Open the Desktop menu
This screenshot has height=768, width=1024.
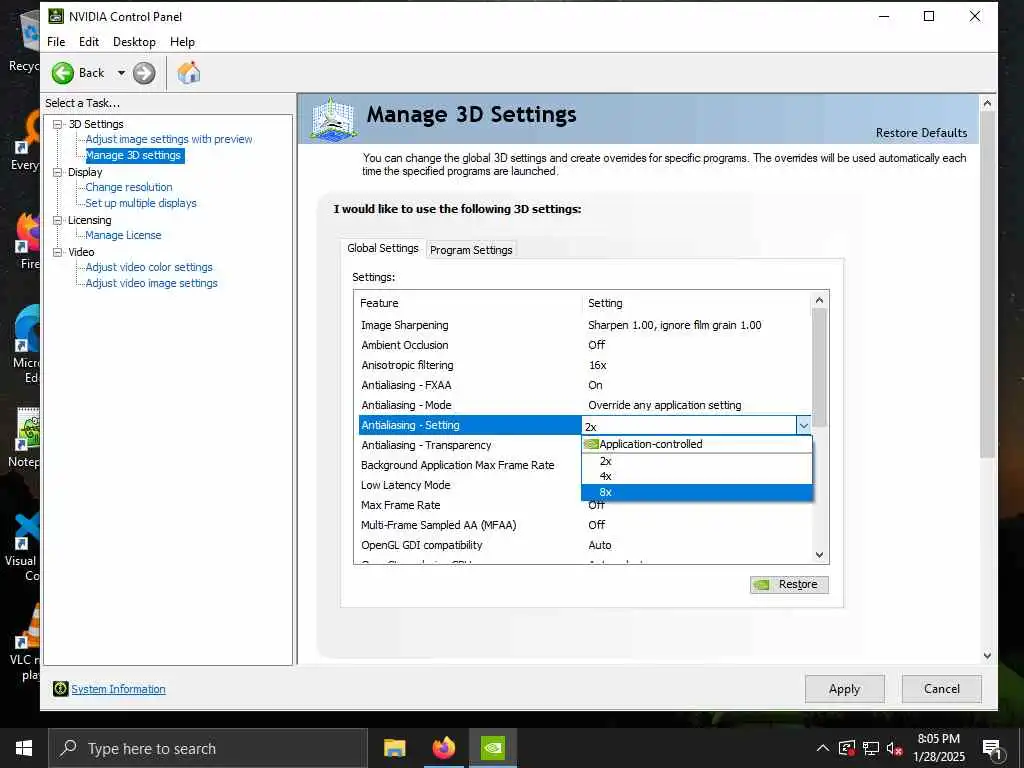135,42
